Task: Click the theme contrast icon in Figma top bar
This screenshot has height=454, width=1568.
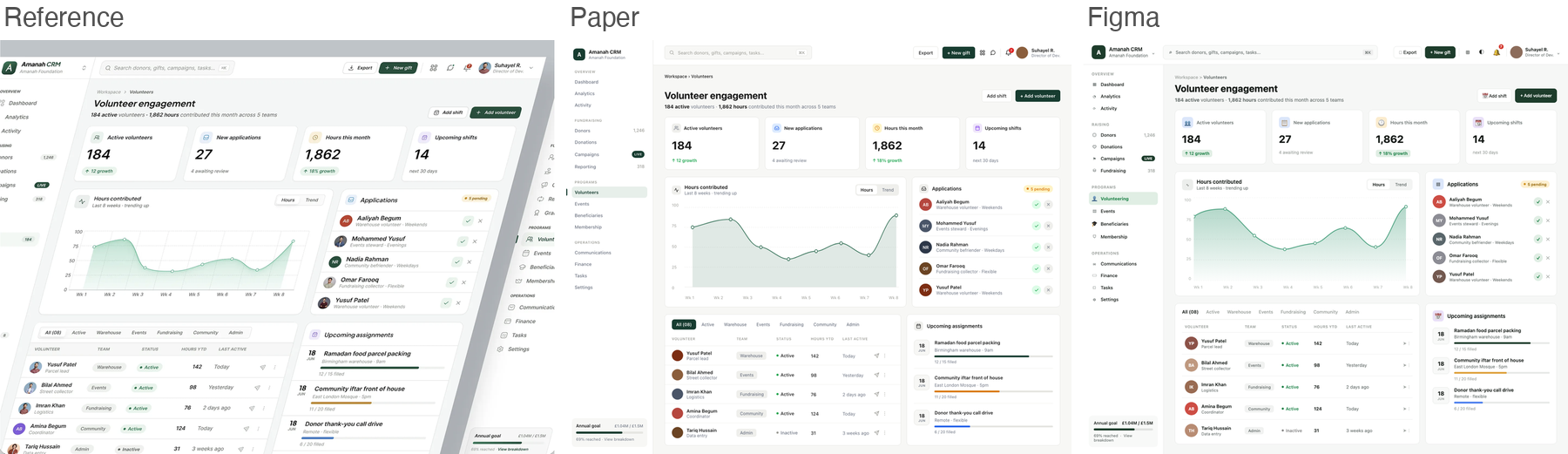Action: (1481, 52)
